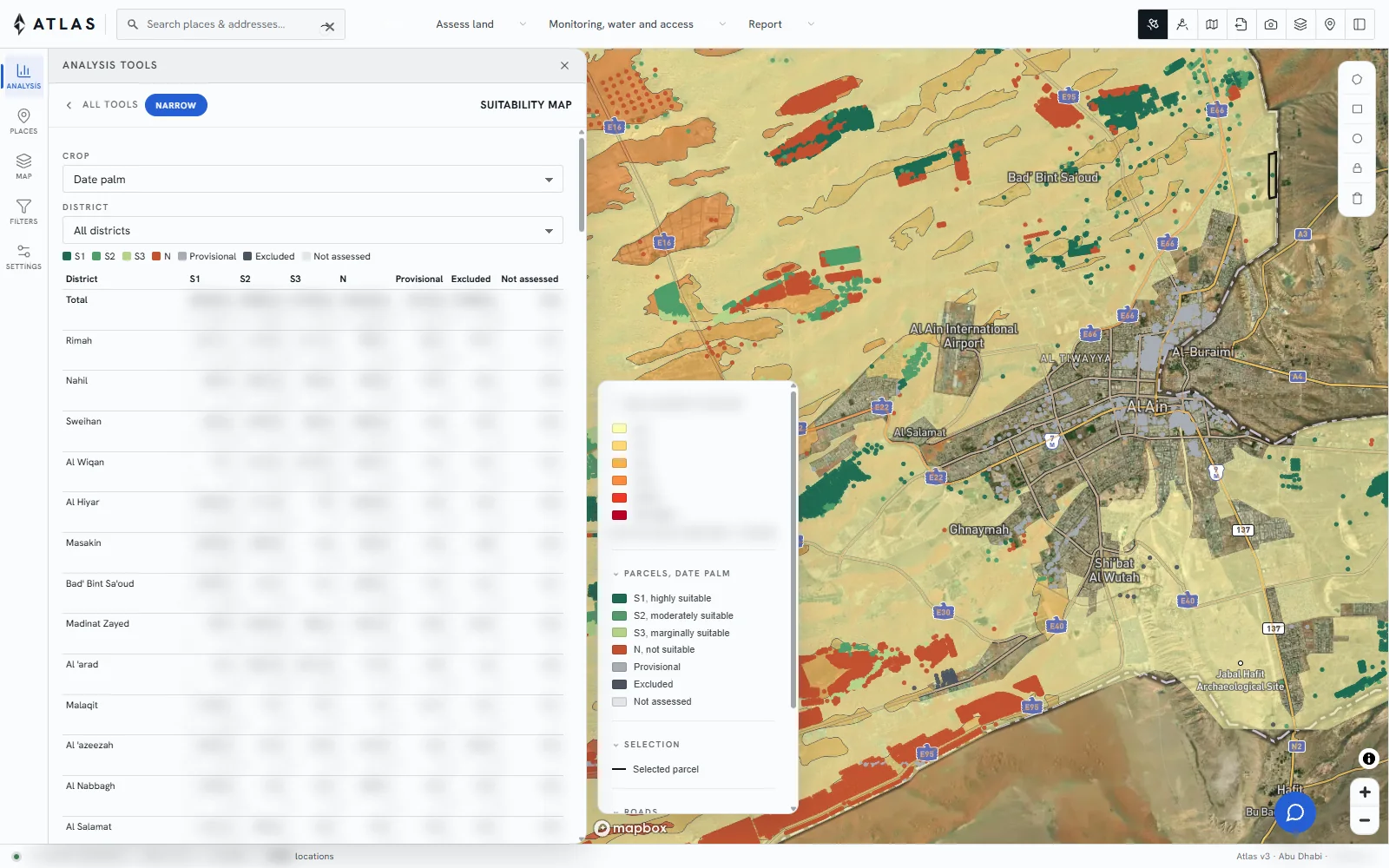Toggle the side panel layout icon
The width and height of the screenshot is (1389, 868).
(x=1359, y=24)
